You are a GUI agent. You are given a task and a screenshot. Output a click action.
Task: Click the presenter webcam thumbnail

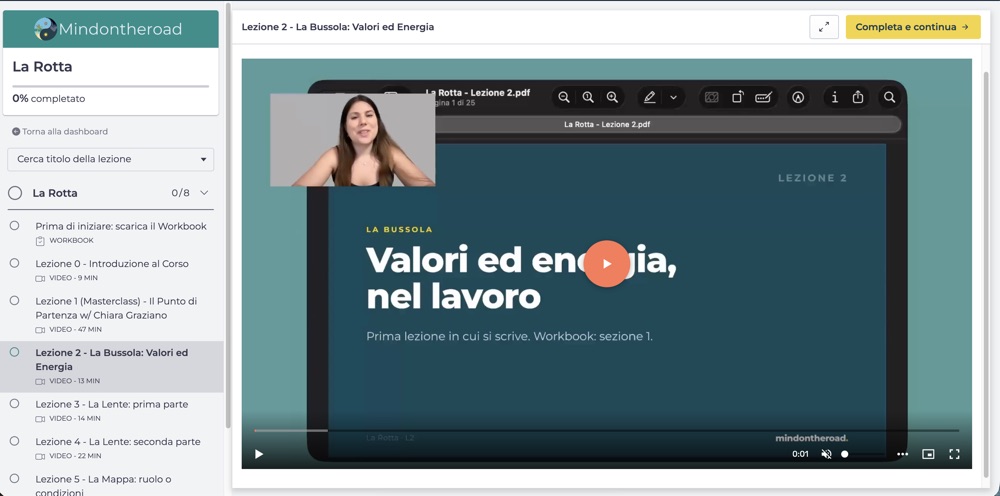coord(353,140)
